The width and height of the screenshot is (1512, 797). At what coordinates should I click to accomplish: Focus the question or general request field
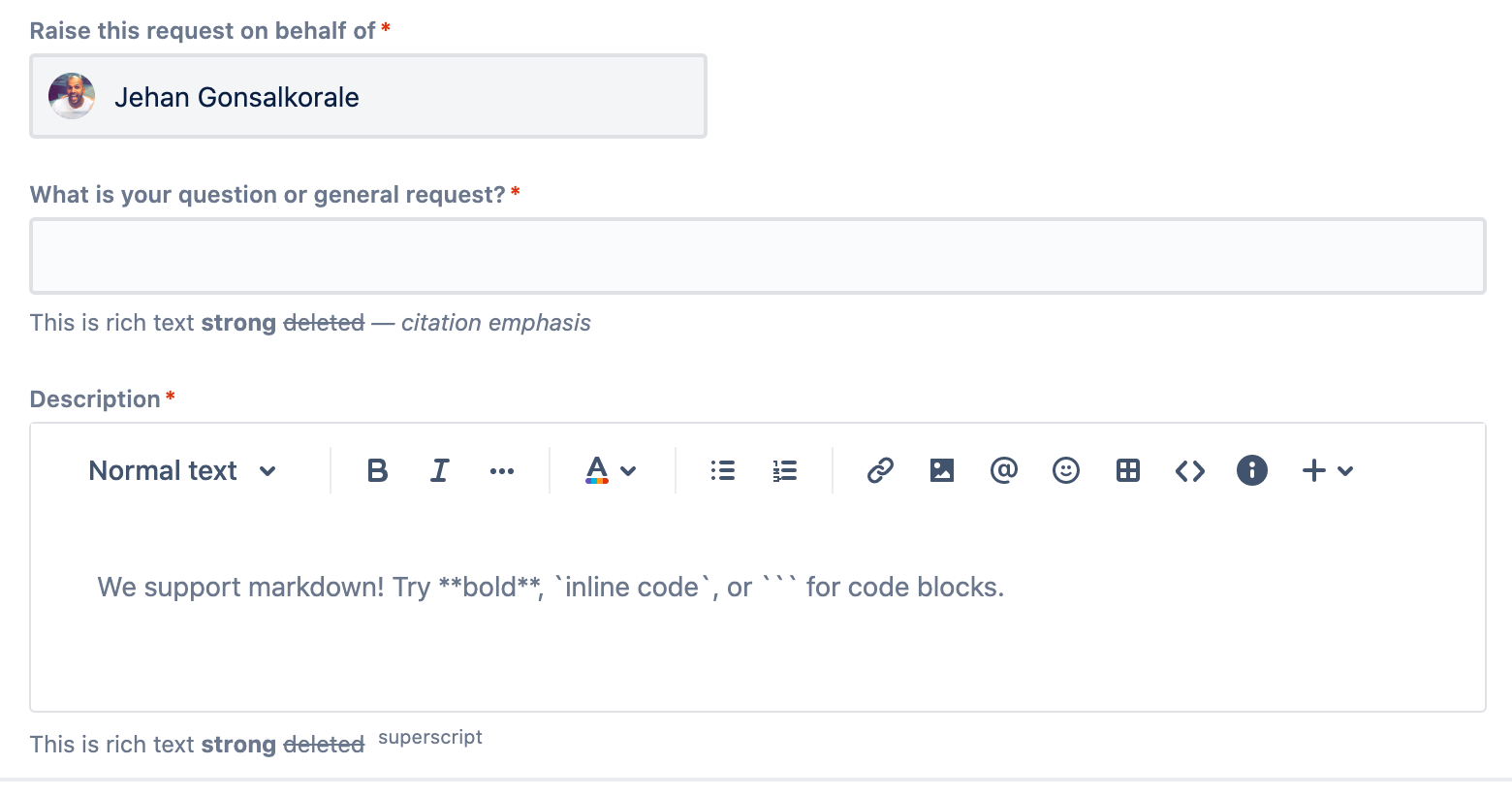point(758,256)
